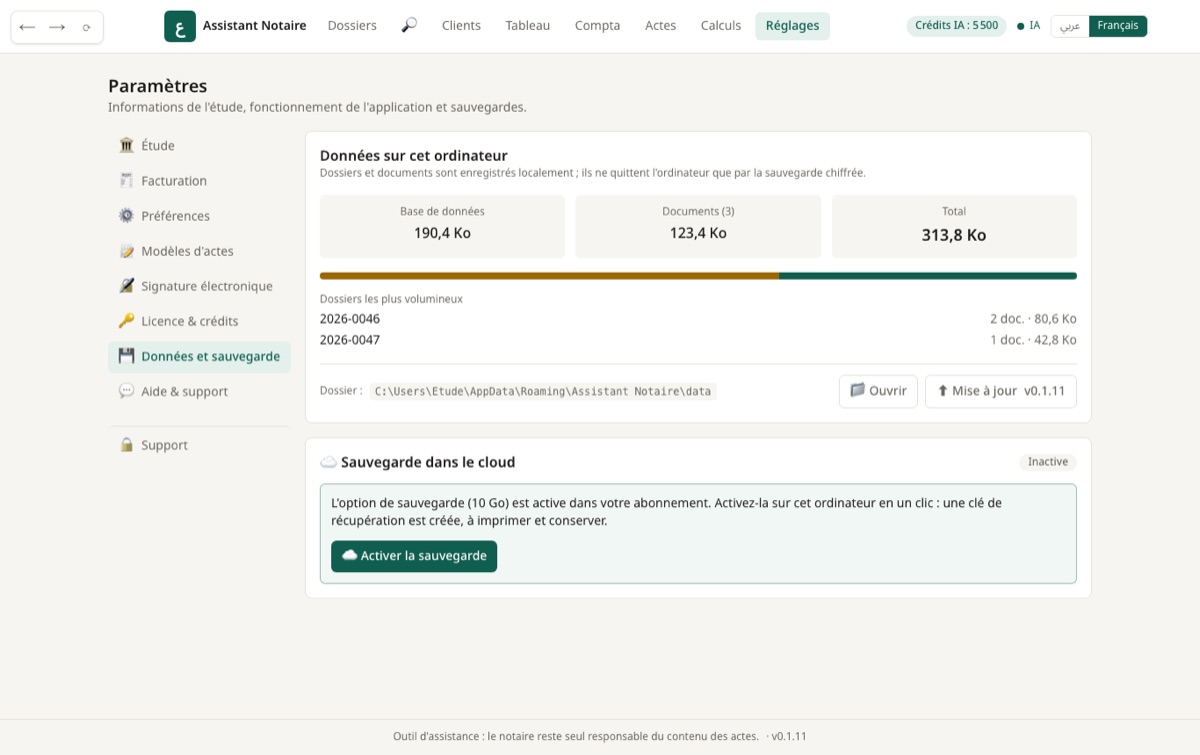Click the value 2 doc. · 80,6 Ko

(1033, 319)
